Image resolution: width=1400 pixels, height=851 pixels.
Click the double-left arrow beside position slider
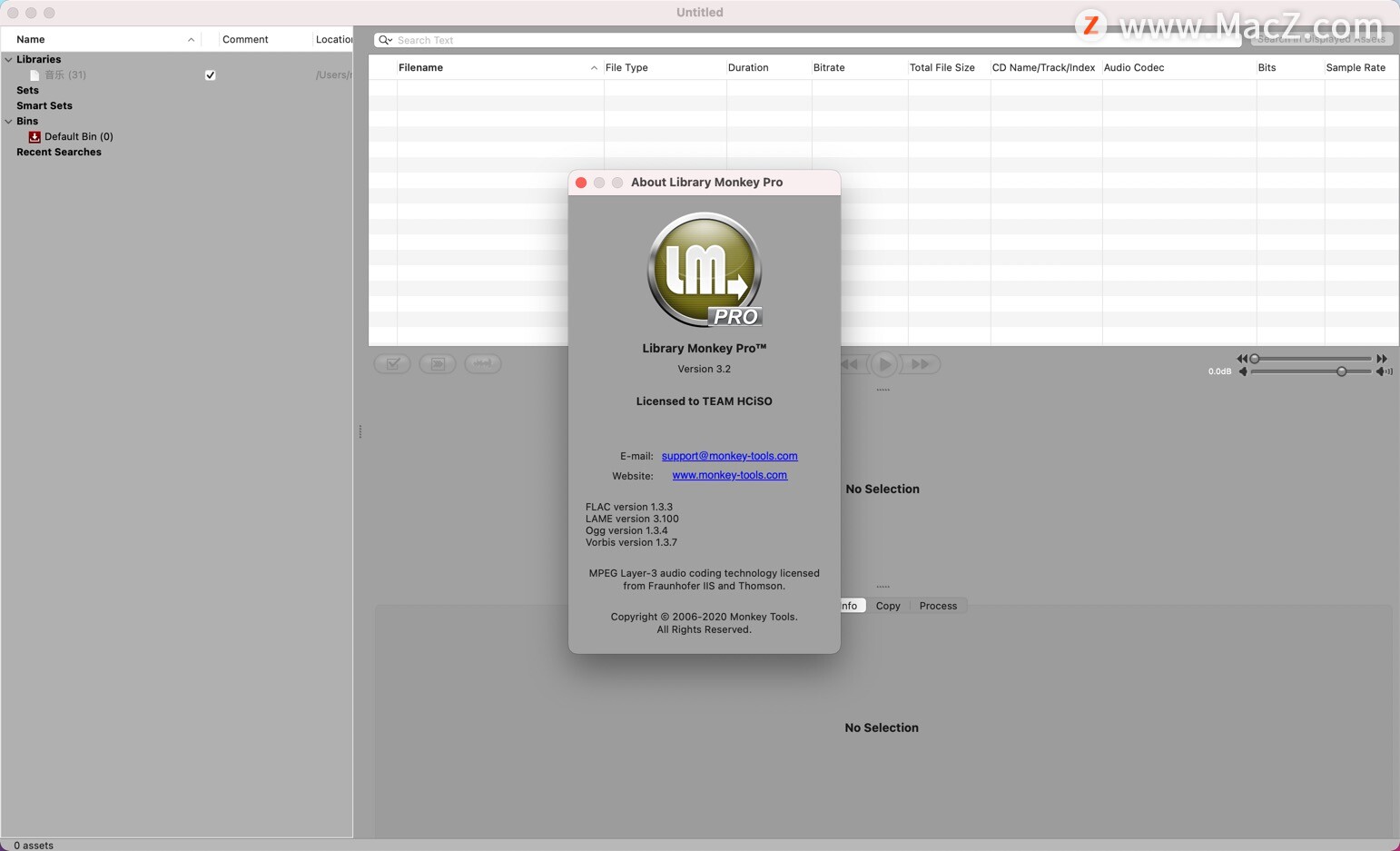click(1242, 359)
